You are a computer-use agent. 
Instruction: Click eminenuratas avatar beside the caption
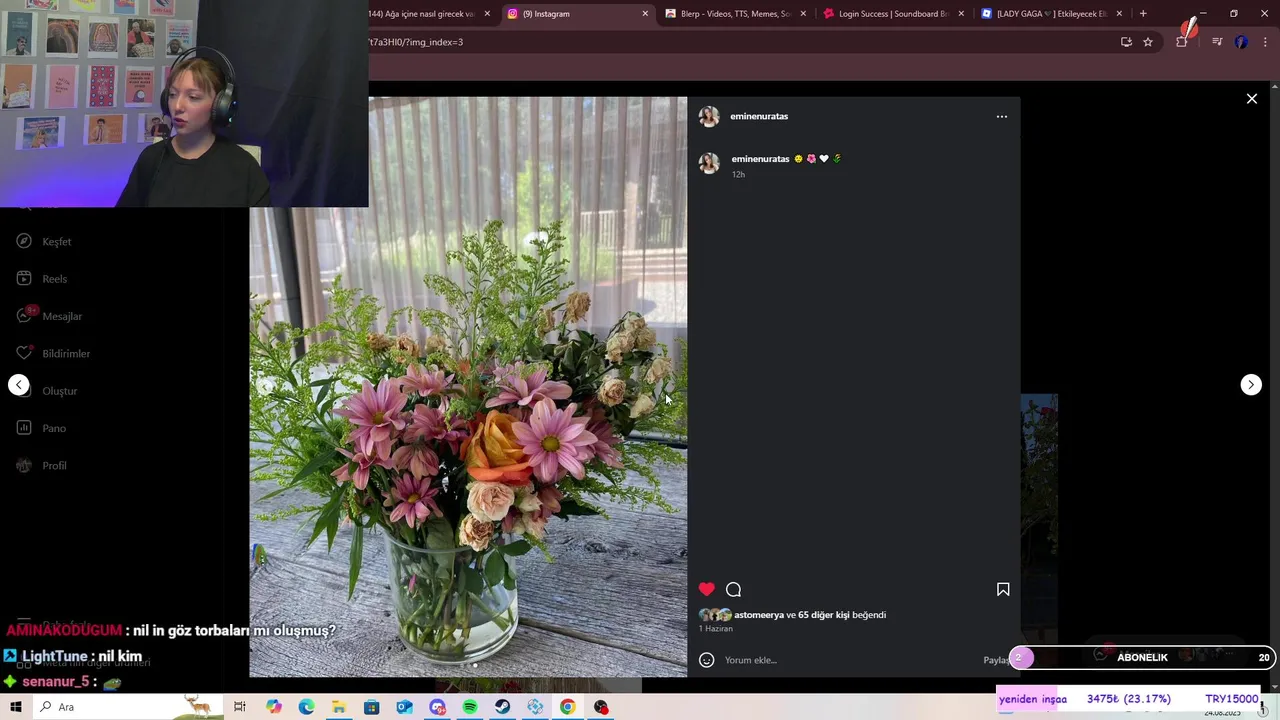(x=709, y=163)
